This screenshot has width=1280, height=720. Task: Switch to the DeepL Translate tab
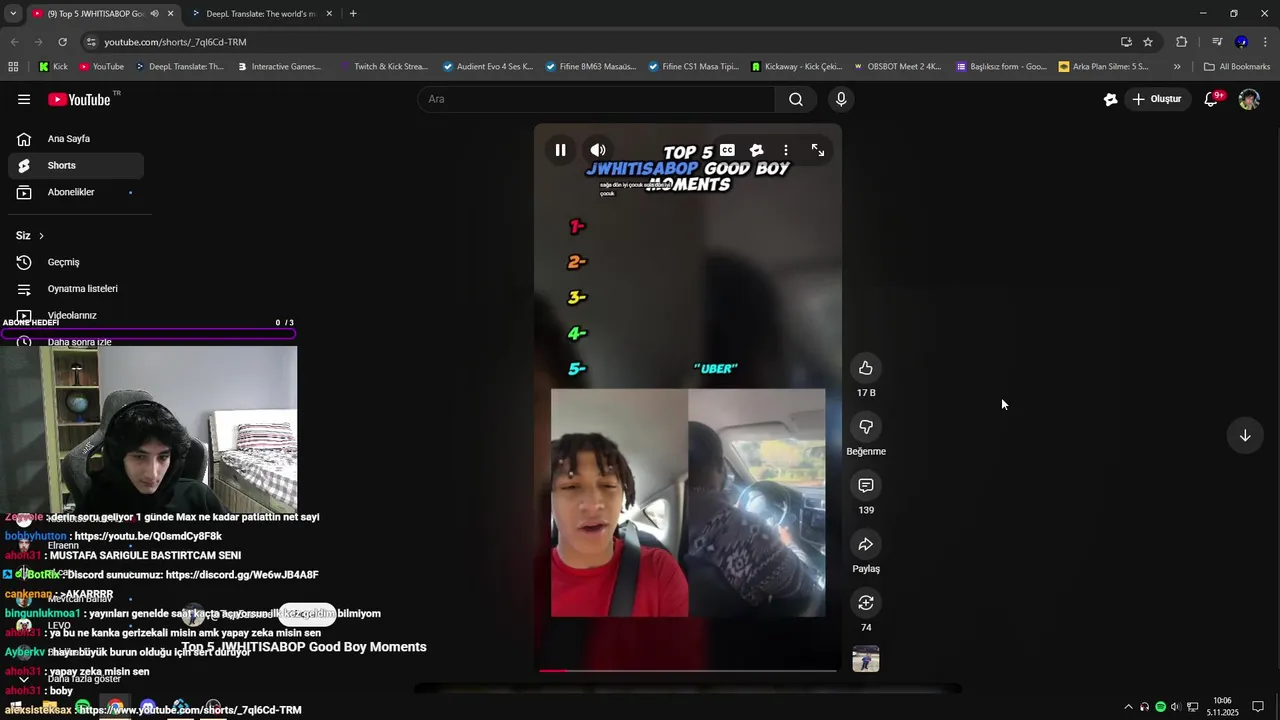coord(260,14)
